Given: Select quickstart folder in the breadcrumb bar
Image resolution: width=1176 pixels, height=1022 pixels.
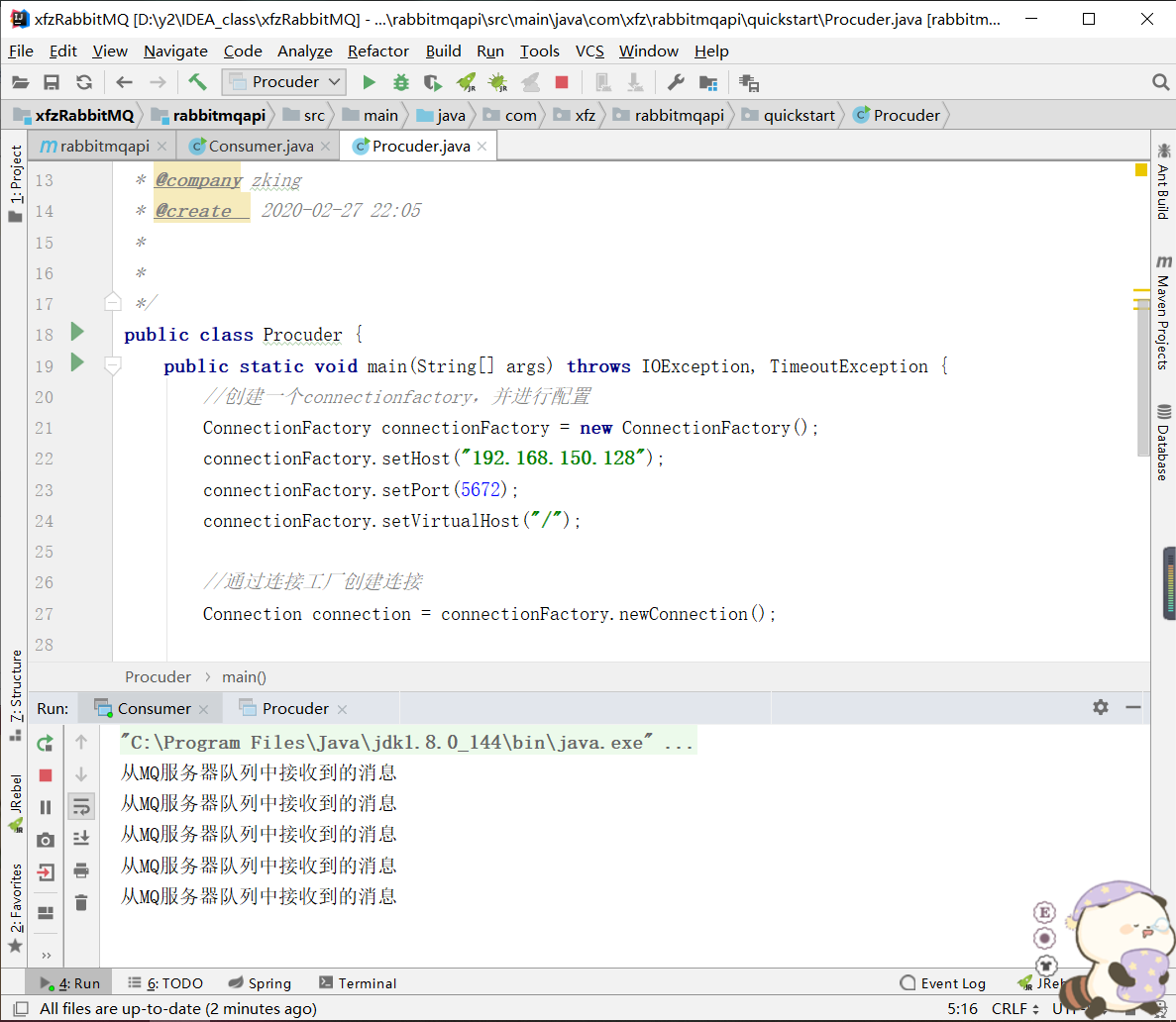Looking at the screenshot, I should pos(789,116).
